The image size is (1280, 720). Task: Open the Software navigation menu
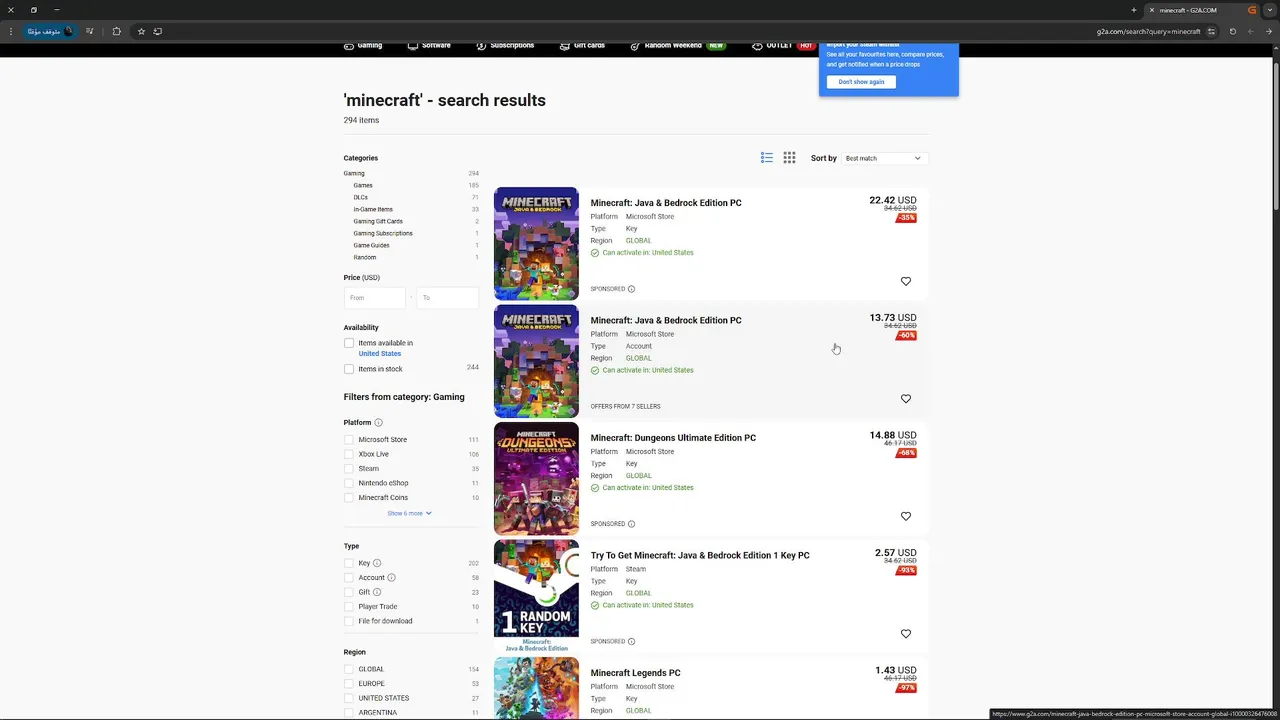429,46
